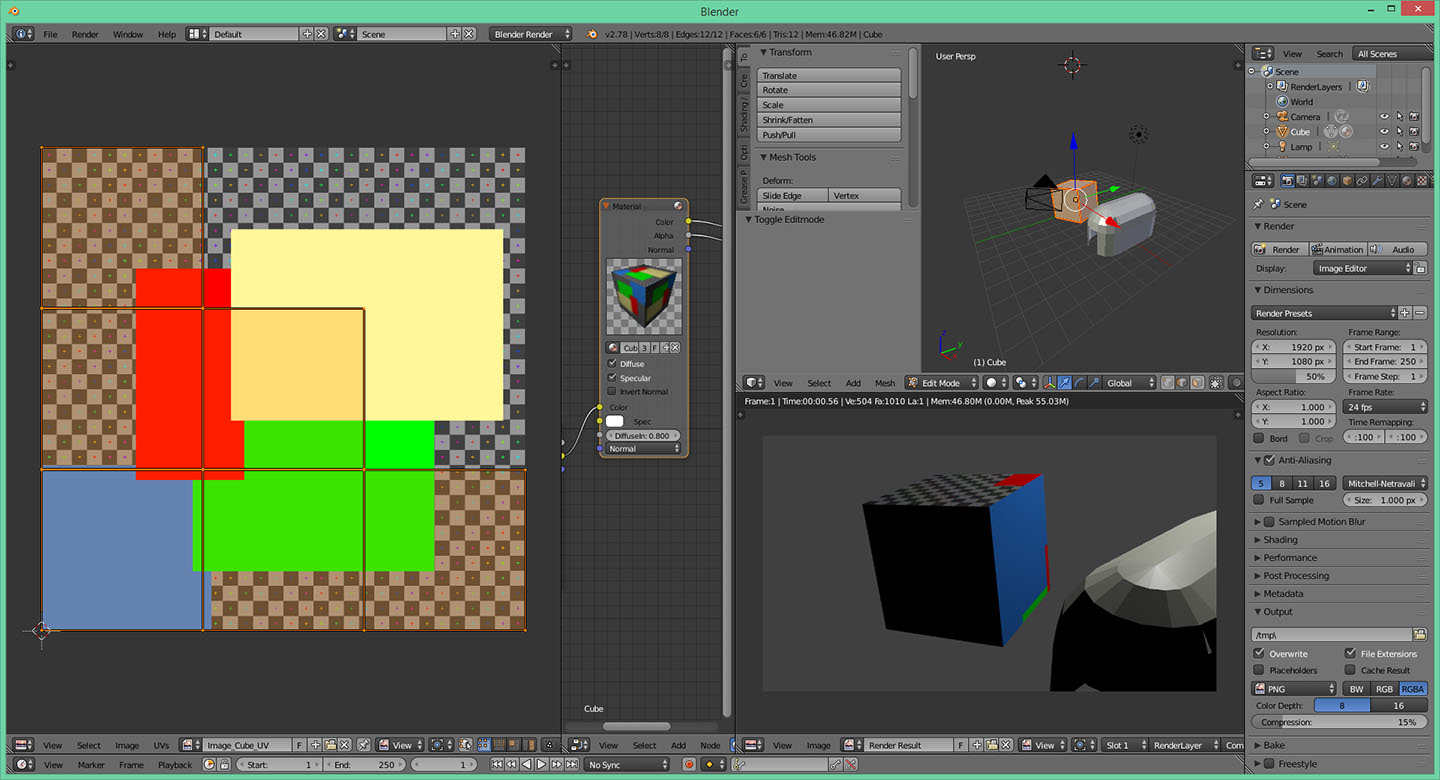Click the timeline record button
Viewport: 1440px width, 780px height.
click(x=689, y=765)
